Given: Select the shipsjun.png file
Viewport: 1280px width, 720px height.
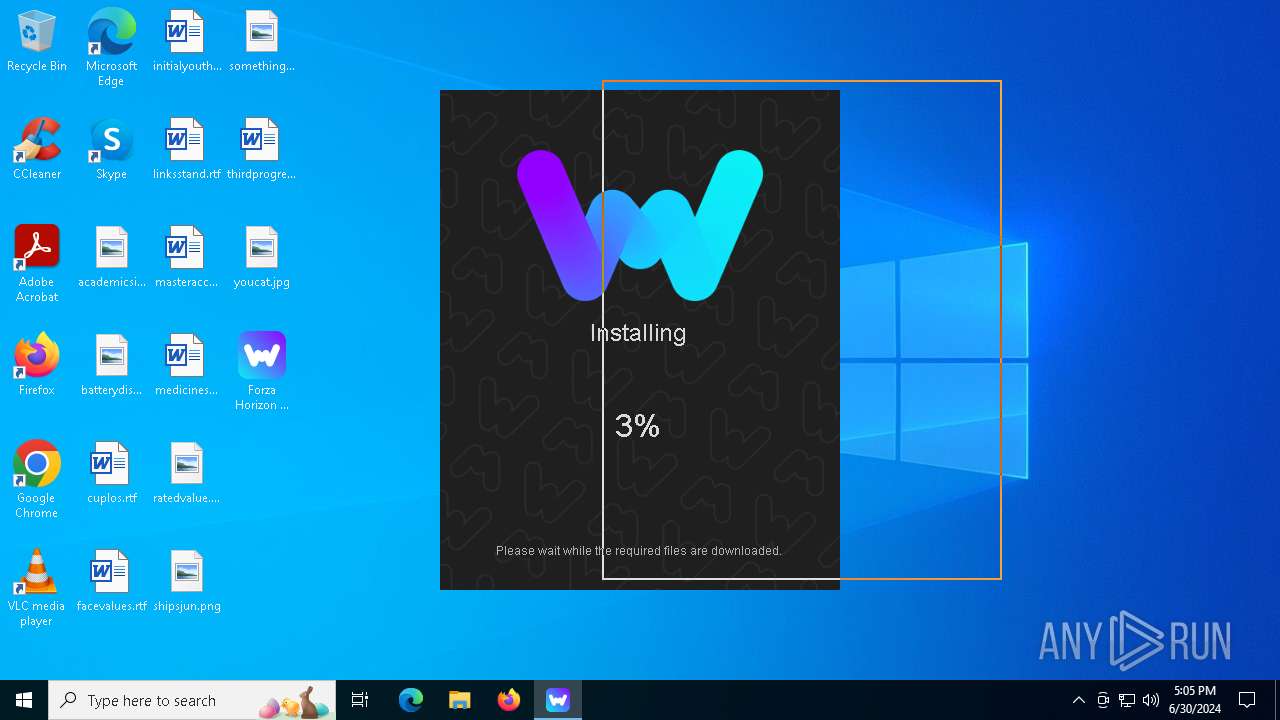Looking at the screenshot, I should [x=187, y=581].
